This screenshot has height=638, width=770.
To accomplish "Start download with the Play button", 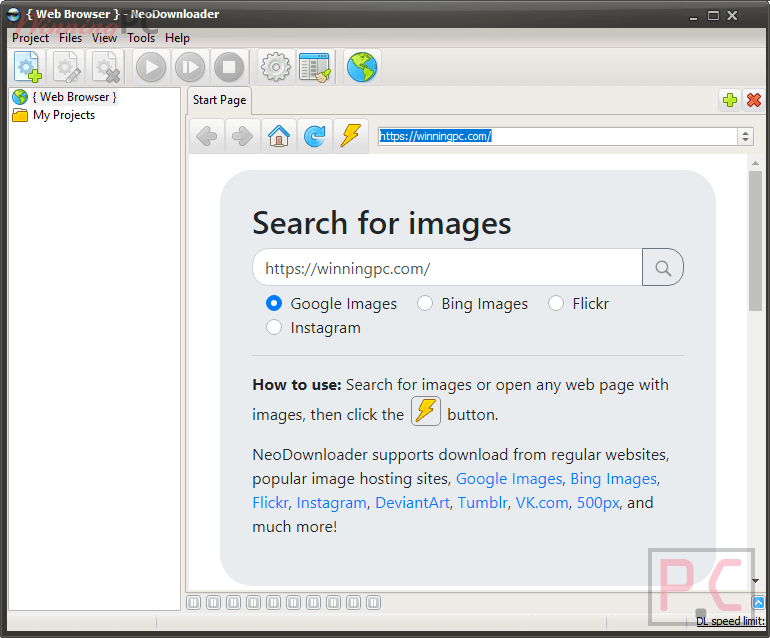I will coord(150,67).
